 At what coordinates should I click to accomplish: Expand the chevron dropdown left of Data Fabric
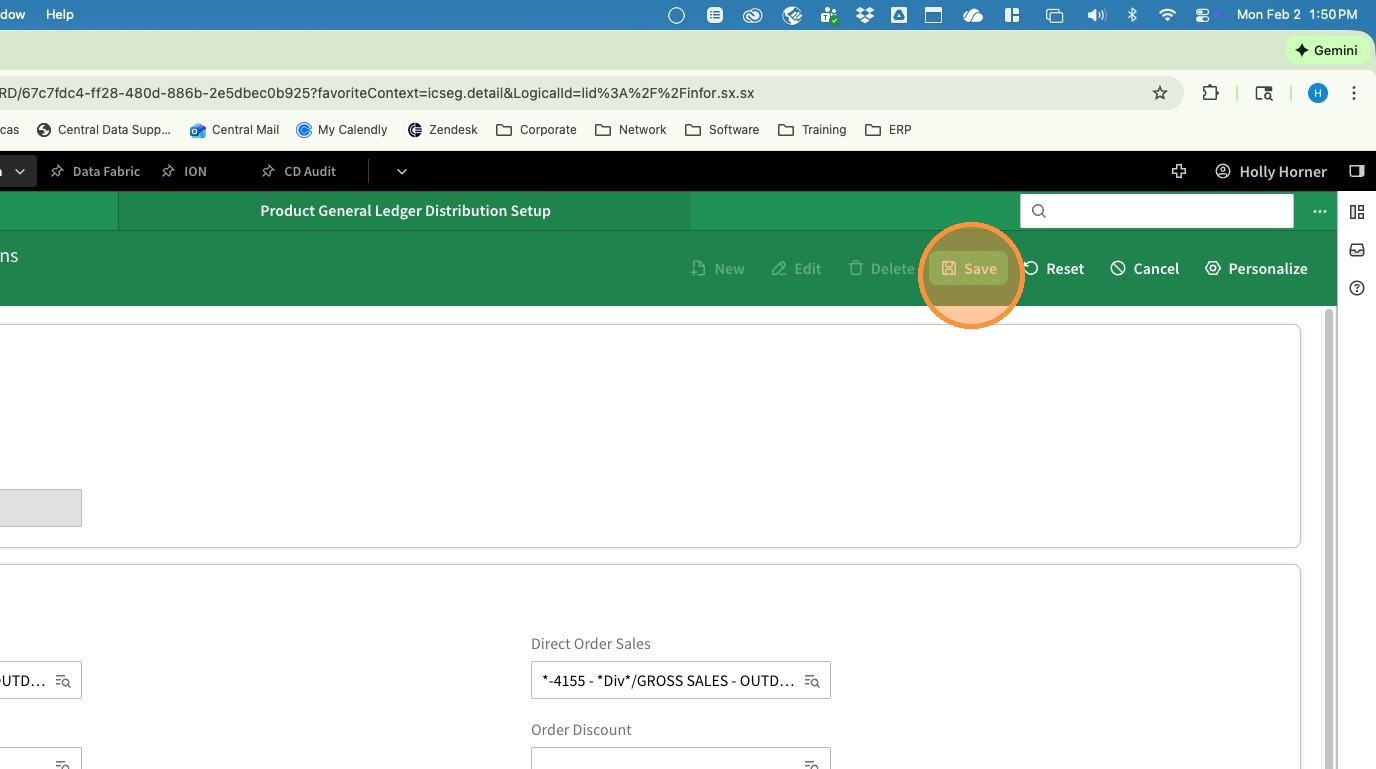[19, 171]
